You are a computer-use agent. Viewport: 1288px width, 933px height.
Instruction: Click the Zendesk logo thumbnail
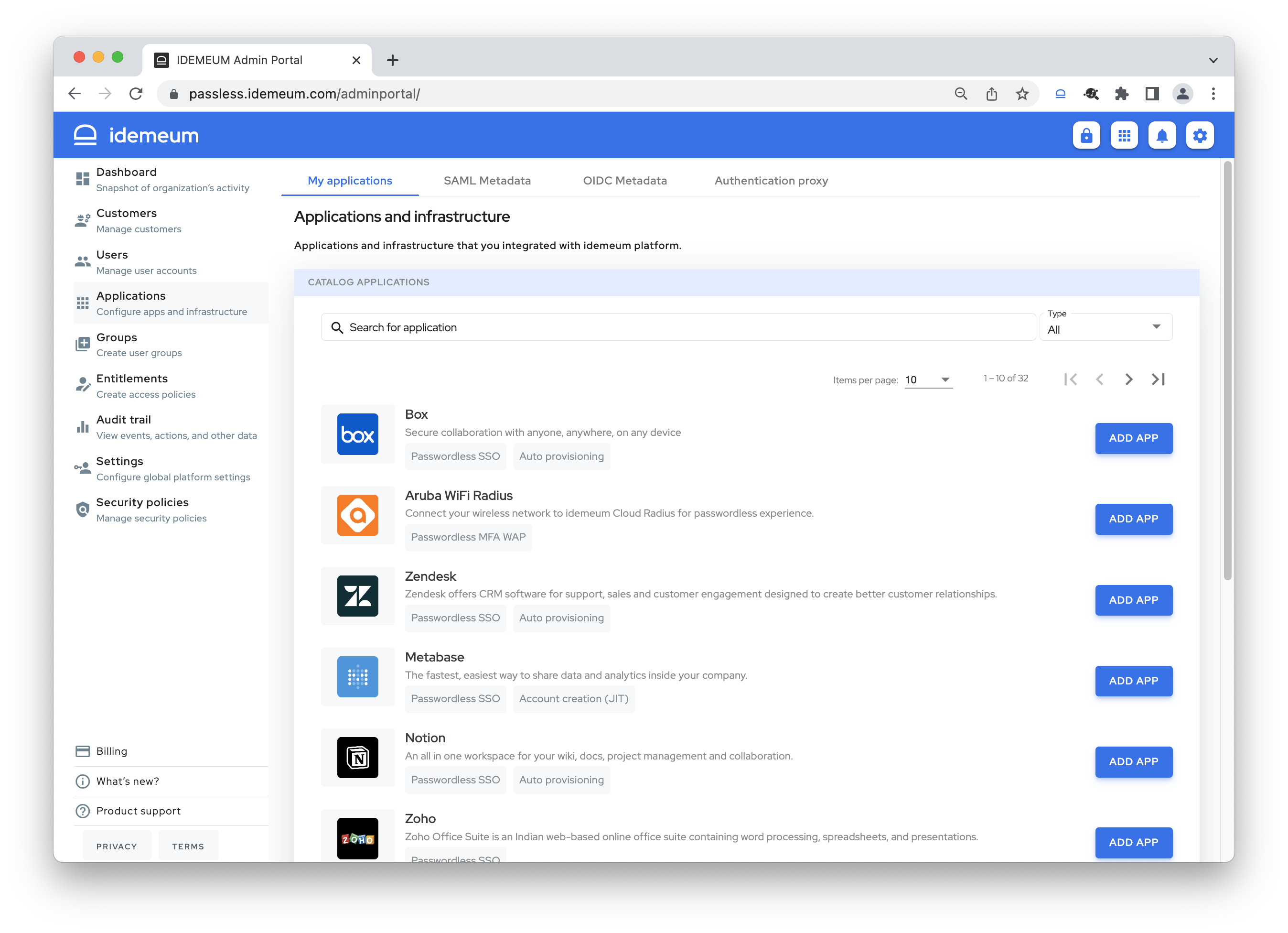point(358,596)
